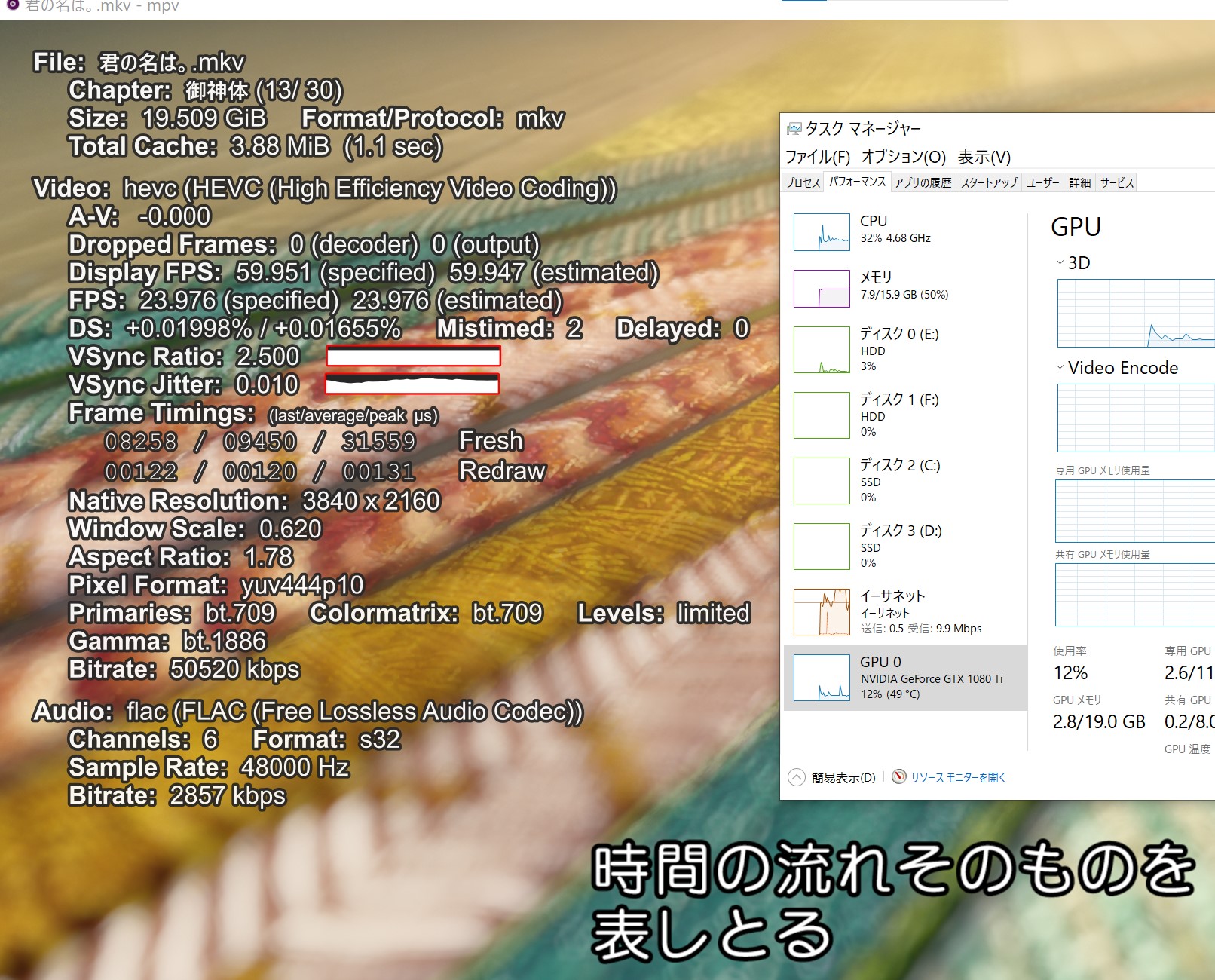
Task: Select the Disk 1 (F:) graph thumbnail
Action: (822, 415)
